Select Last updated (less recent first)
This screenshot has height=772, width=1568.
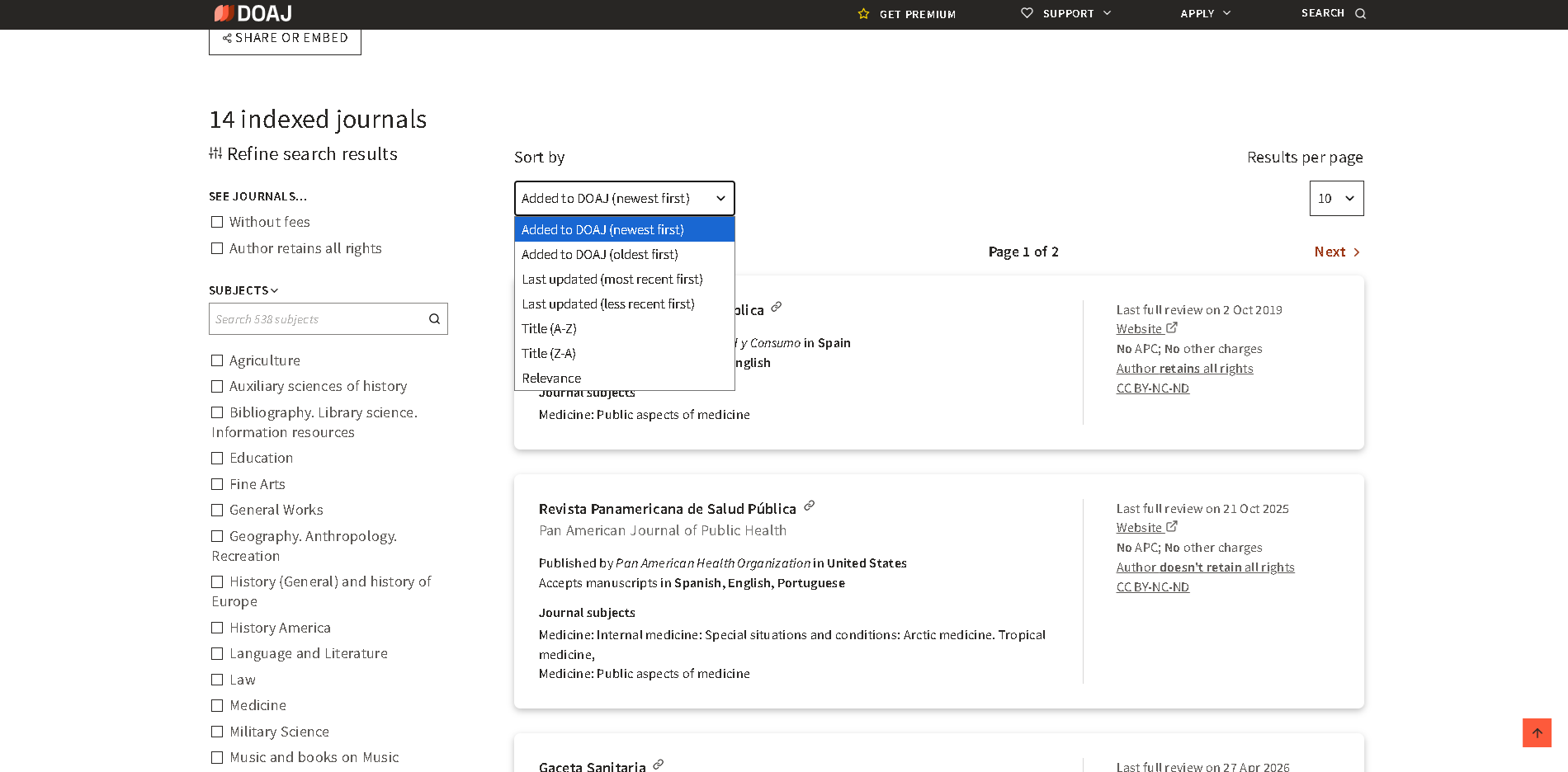tap(624, 304)
